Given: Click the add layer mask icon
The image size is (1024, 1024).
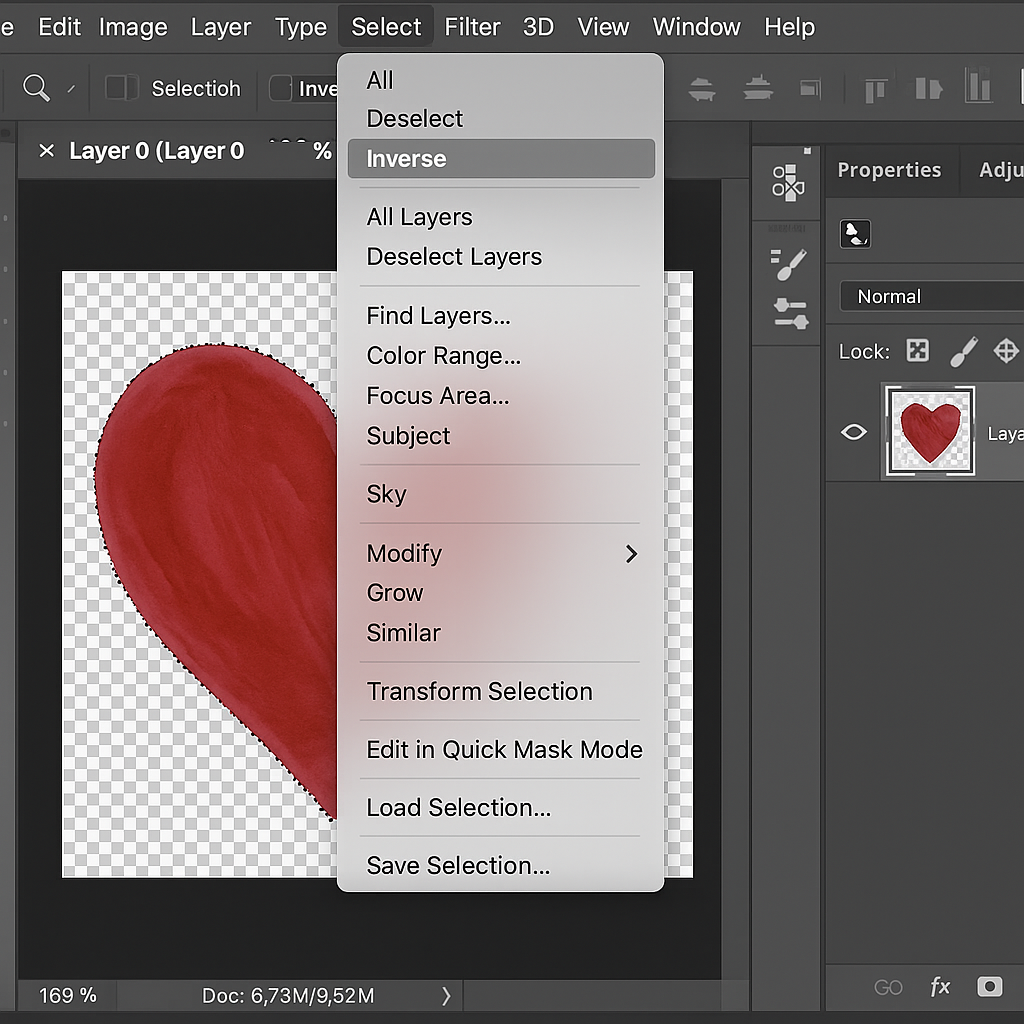Looking at the screenshot, I should (x=989, y=987).
